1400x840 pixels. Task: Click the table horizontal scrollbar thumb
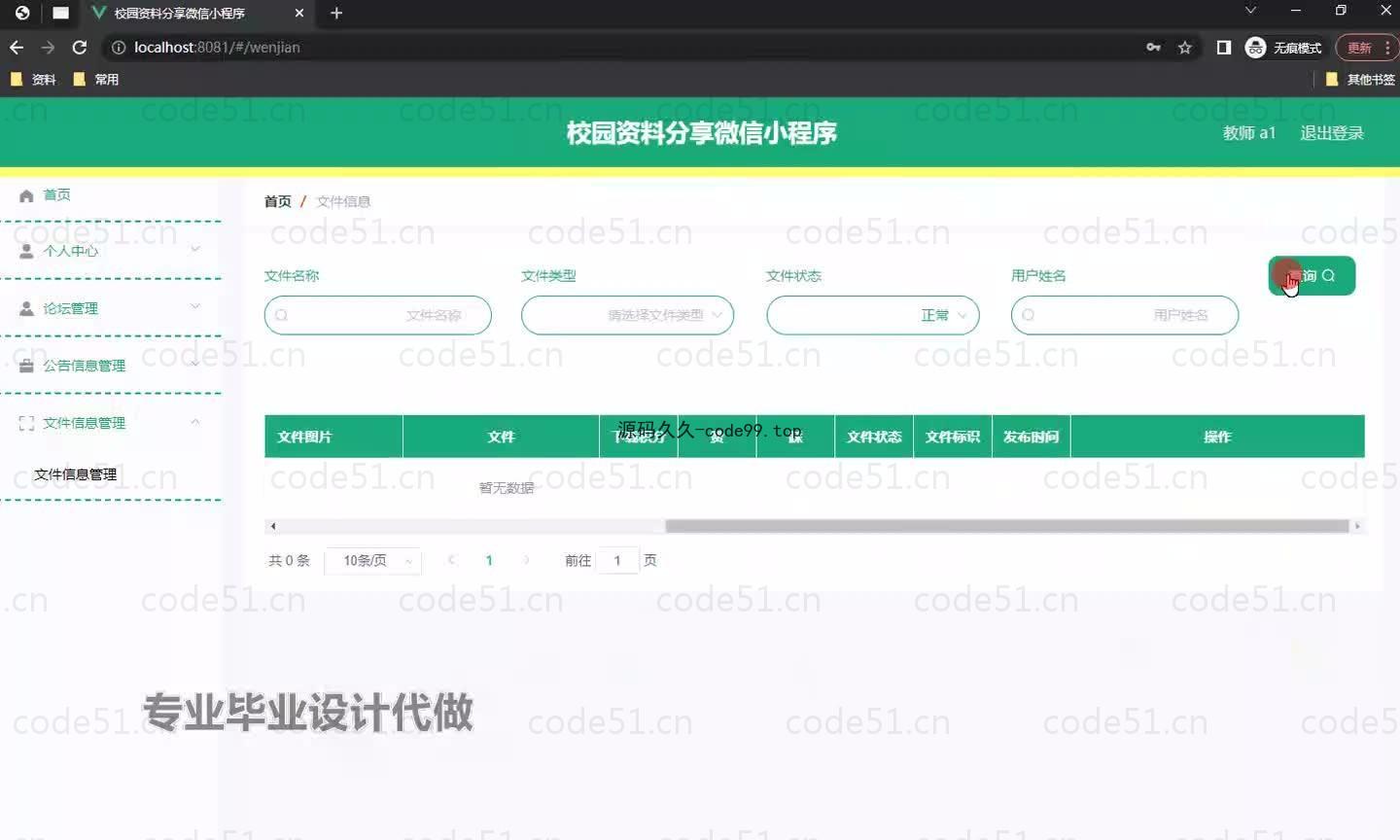pyautogui.click(x=1007, y=526)
